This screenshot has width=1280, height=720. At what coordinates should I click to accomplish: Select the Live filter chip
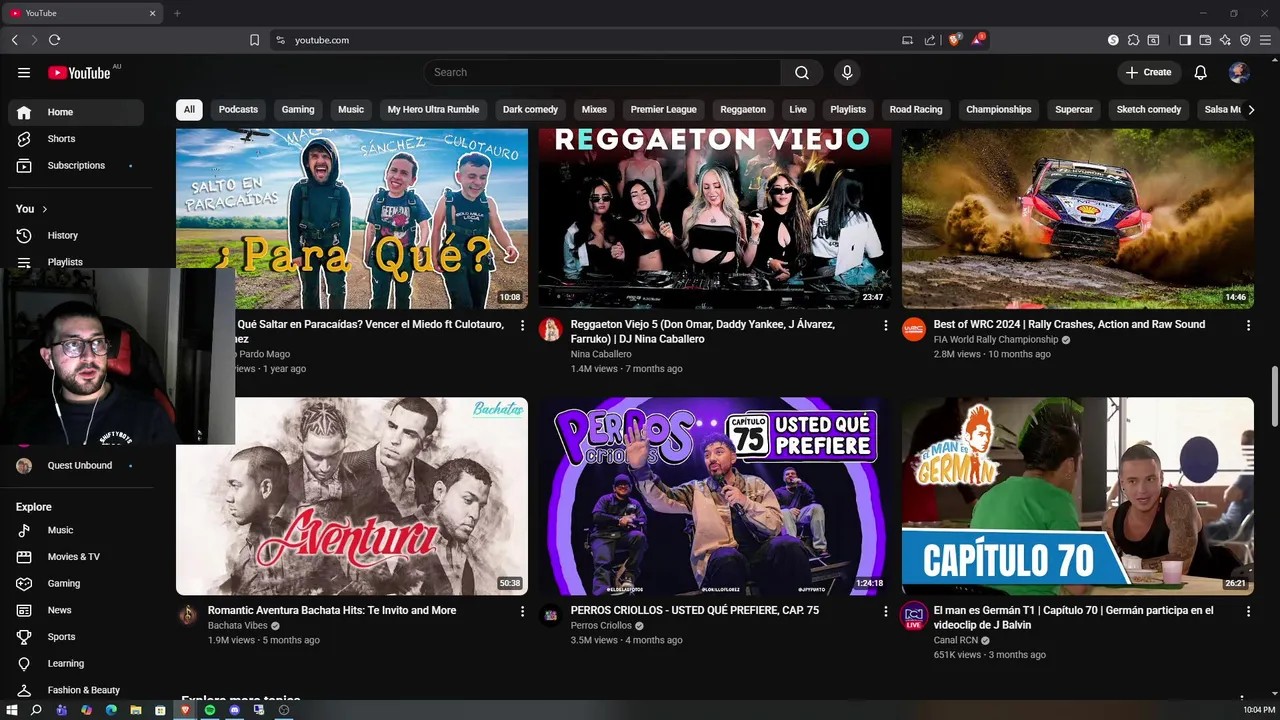(x=798, y=110)
